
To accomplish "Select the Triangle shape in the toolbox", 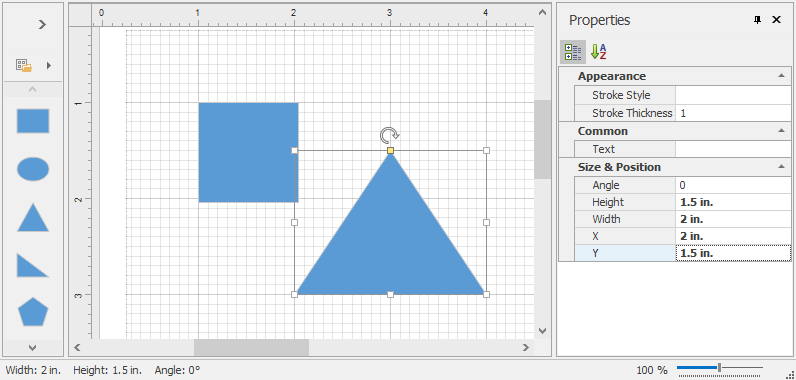I will tap(33, 218).
